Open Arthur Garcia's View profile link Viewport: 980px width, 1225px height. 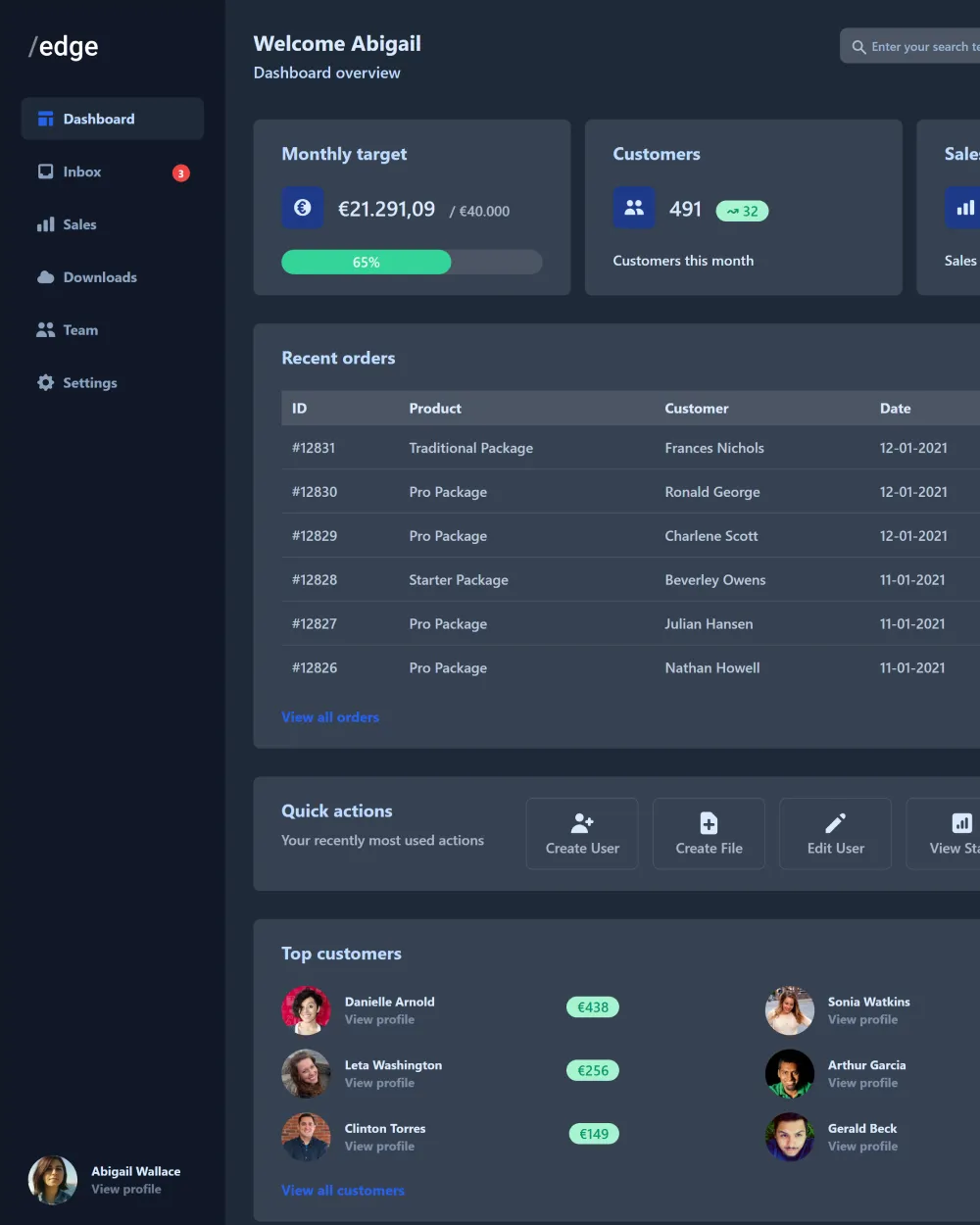click(x=862, y=1083)
